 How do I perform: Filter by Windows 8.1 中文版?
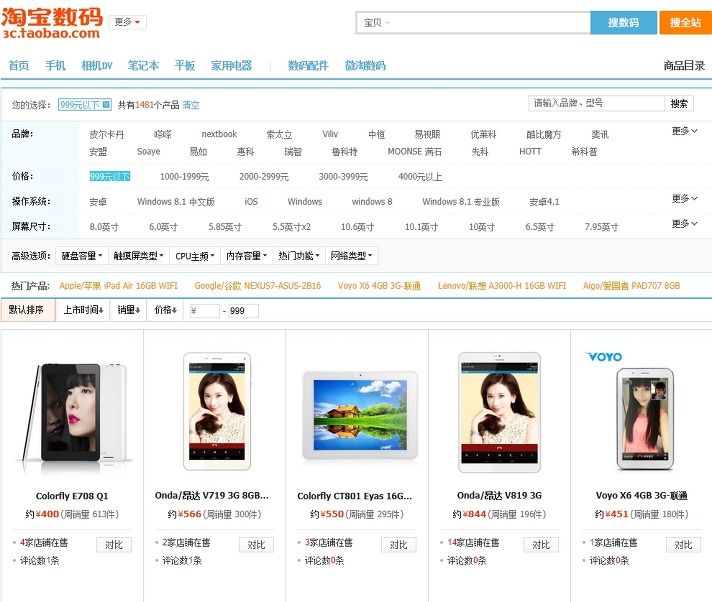(x=176, y=201)
